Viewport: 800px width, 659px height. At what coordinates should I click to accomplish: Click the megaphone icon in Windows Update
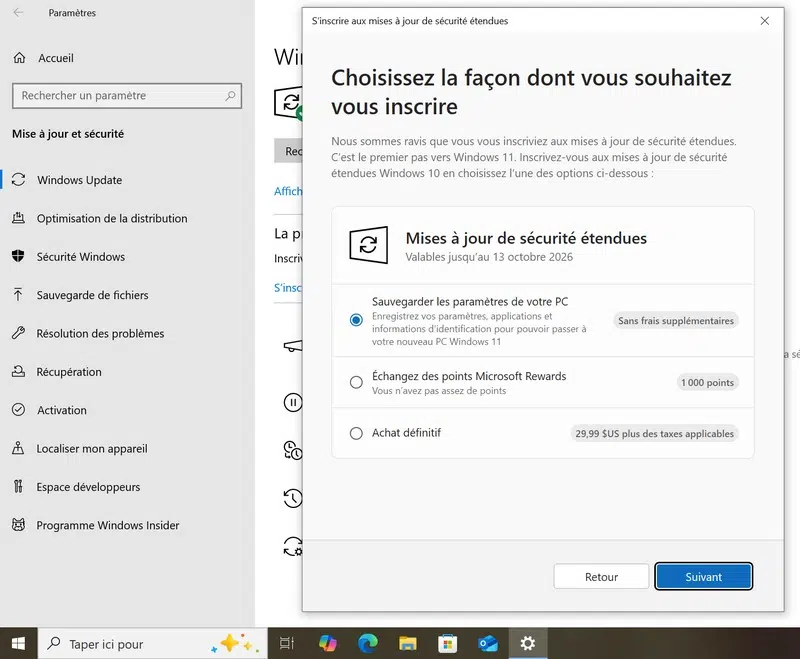[x=293, y=346]
